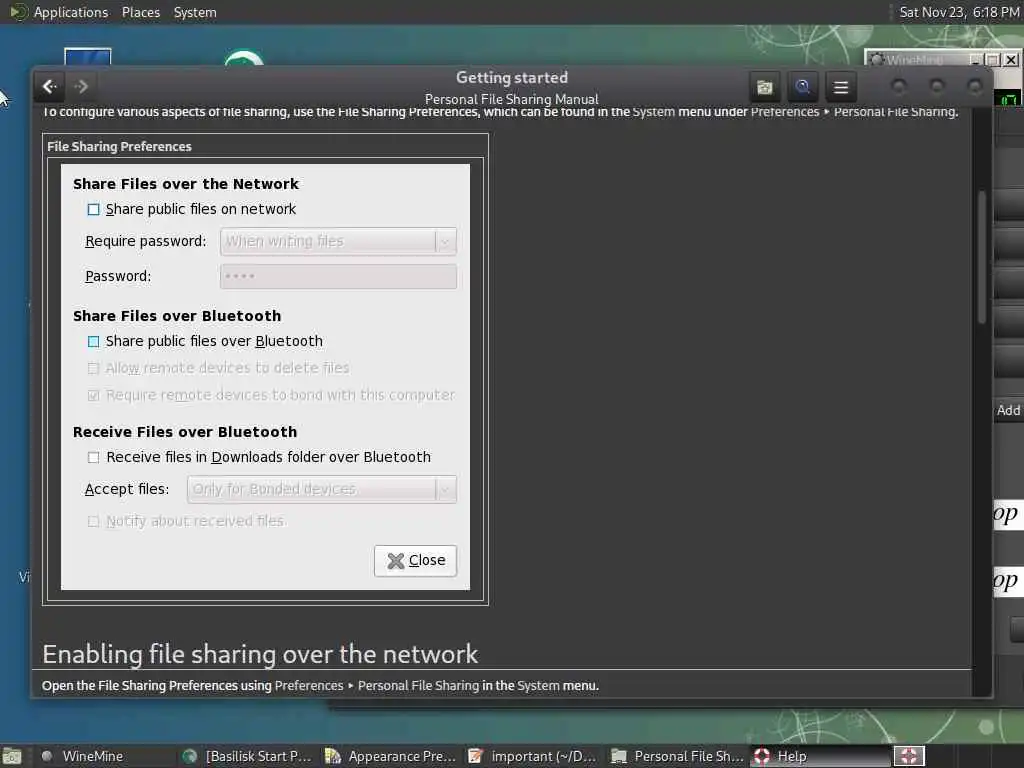The height and width of the screenshot is (768, 1024).
Task: Open the Applications menu
Action: point(71,12)
